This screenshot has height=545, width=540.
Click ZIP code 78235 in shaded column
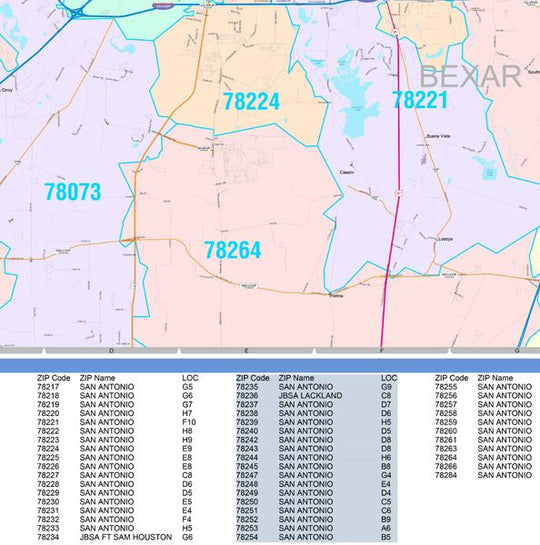pyautogui.click(x=247, y=387)
